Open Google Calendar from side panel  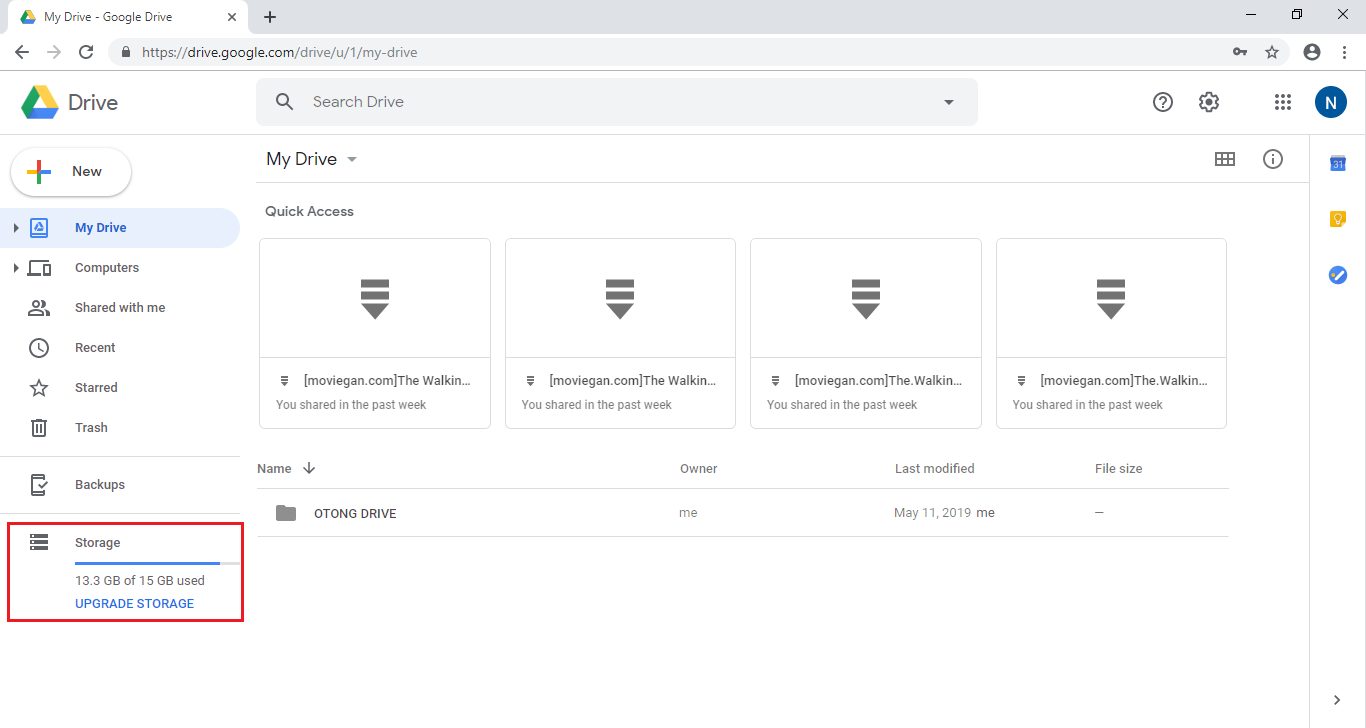[1337, 163]
